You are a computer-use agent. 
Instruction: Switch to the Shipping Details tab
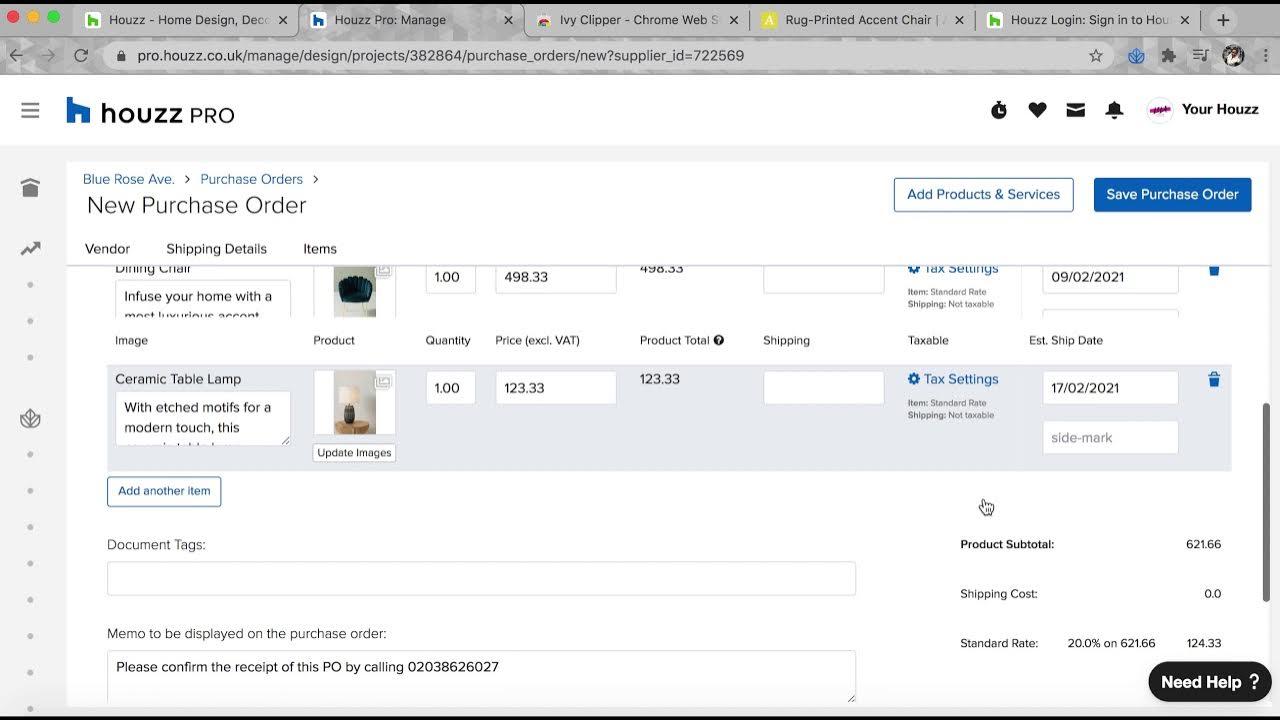(x=216, y=249)
